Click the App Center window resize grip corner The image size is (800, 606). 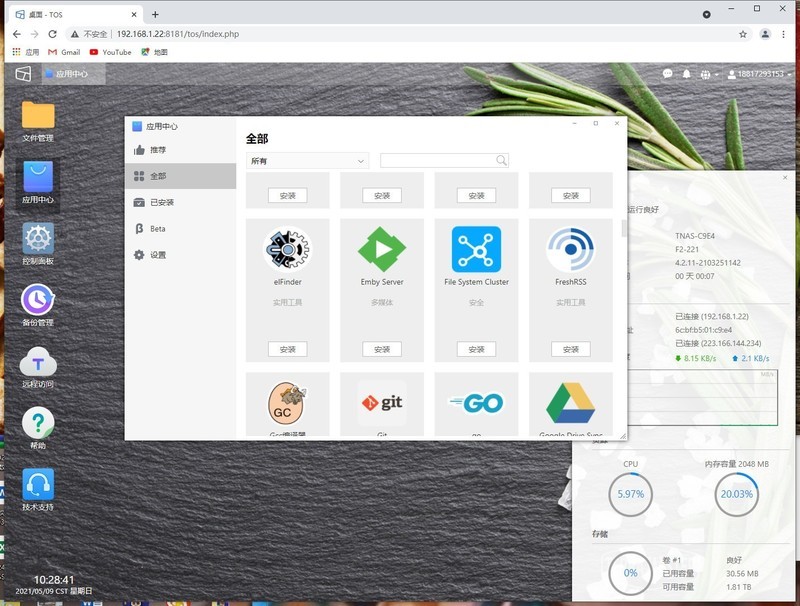(x=622, y=436)
